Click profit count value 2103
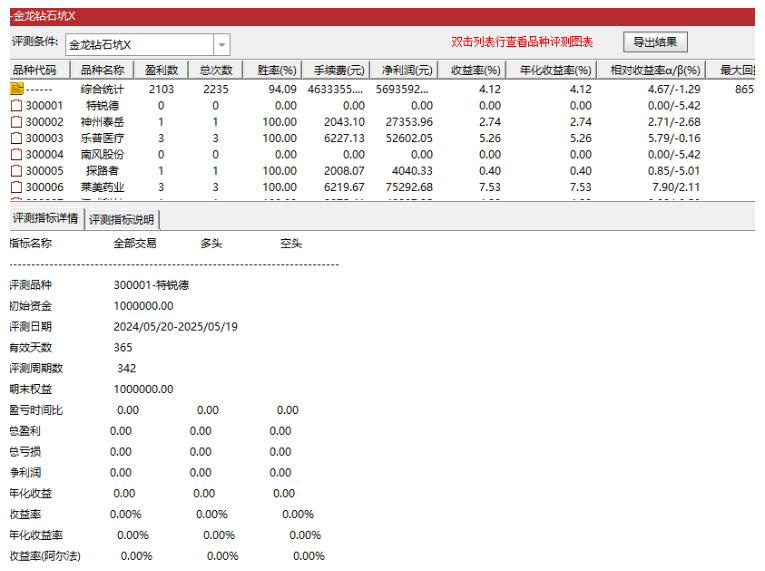Image resolution: width=765 pixels, height=571 pixels. pos(161,89)
